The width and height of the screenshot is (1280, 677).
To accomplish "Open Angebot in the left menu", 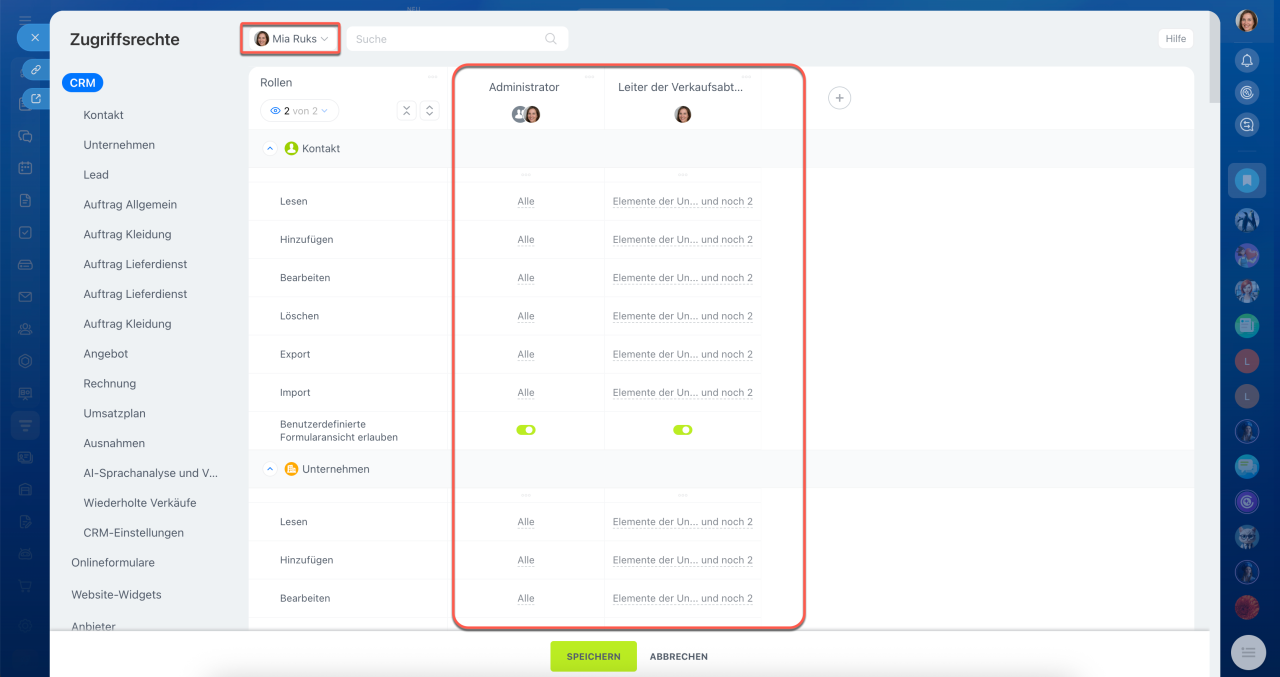I will pyautogui.click(x=106, y=354).
